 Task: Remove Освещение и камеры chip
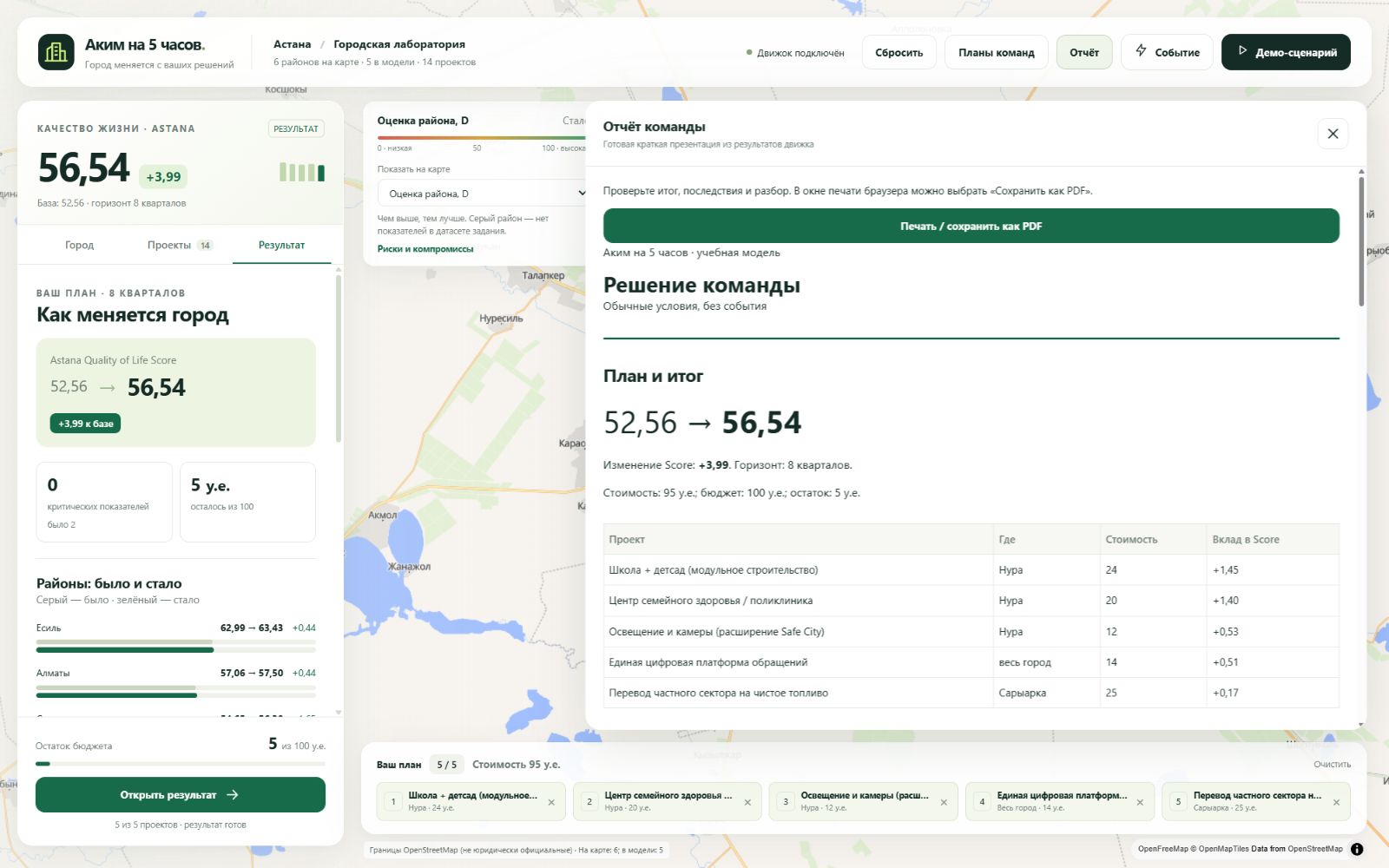point(944,802)
